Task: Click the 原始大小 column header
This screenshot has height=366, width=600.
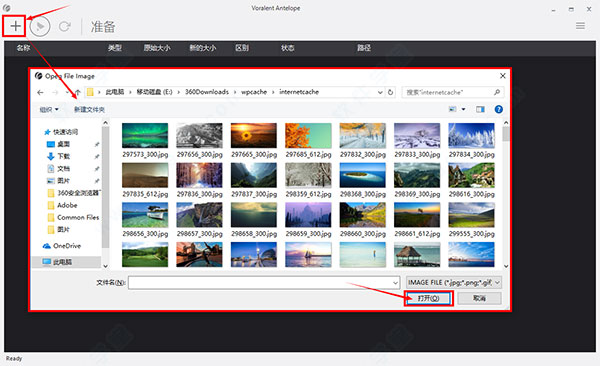Action: (157, 48)
